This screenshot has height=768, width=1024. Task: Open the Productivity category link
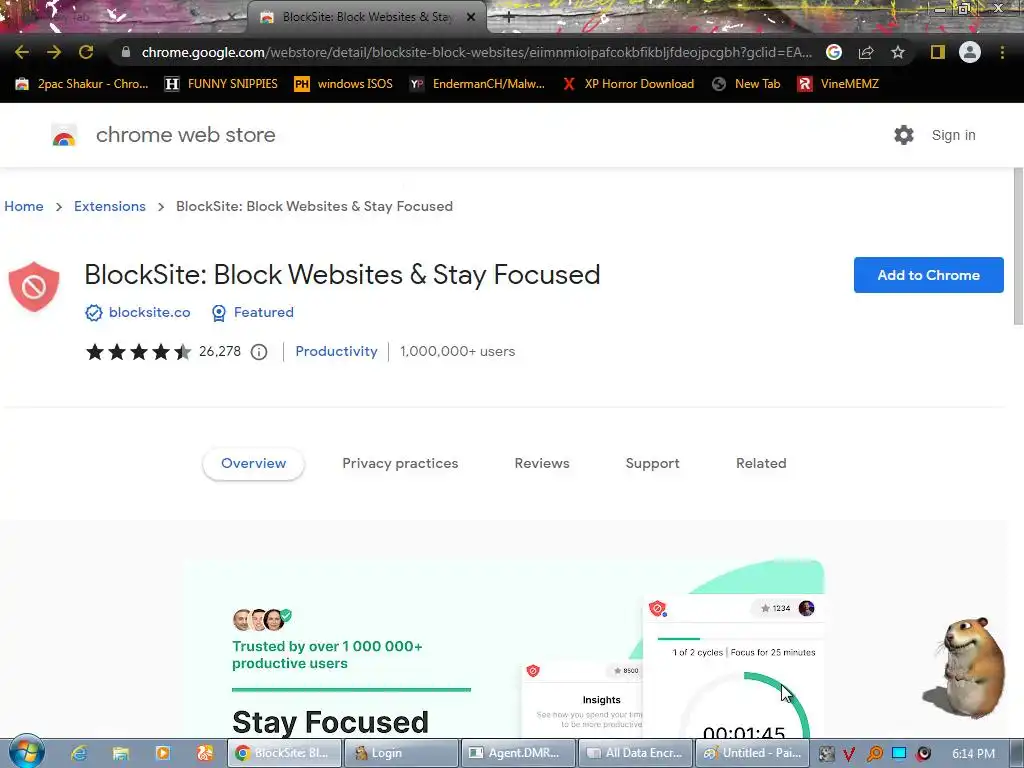tap(336, 351)
